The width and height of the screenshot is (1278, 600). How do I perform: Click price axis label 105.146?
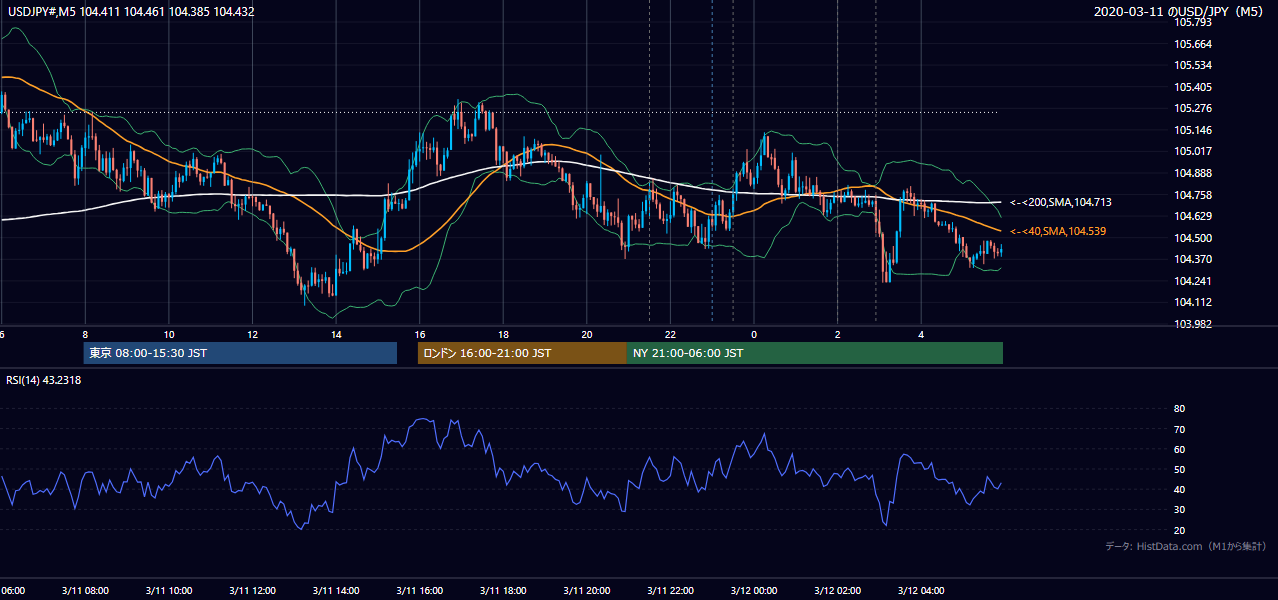pos(1193,130)
